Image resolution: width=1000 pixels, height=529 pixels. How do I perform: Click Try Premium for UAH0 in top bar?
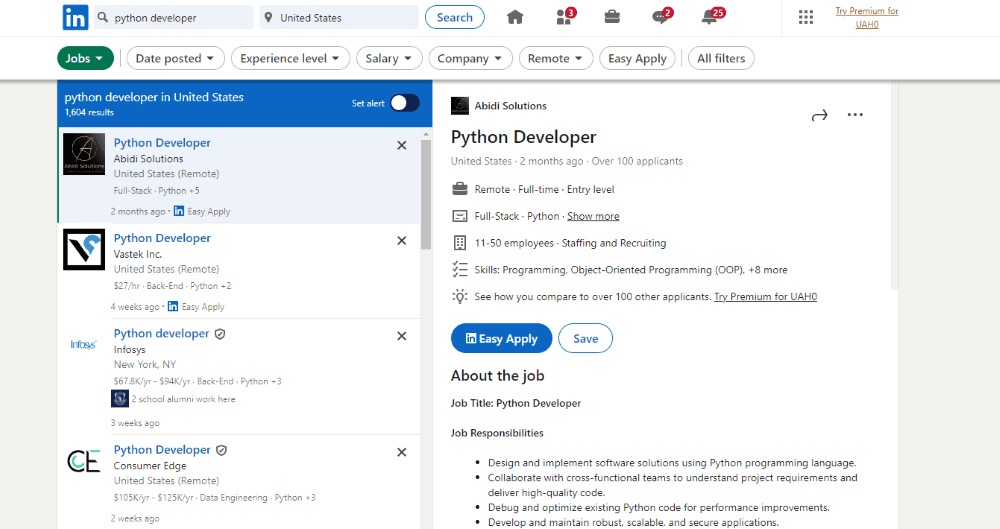click(867, 17)
